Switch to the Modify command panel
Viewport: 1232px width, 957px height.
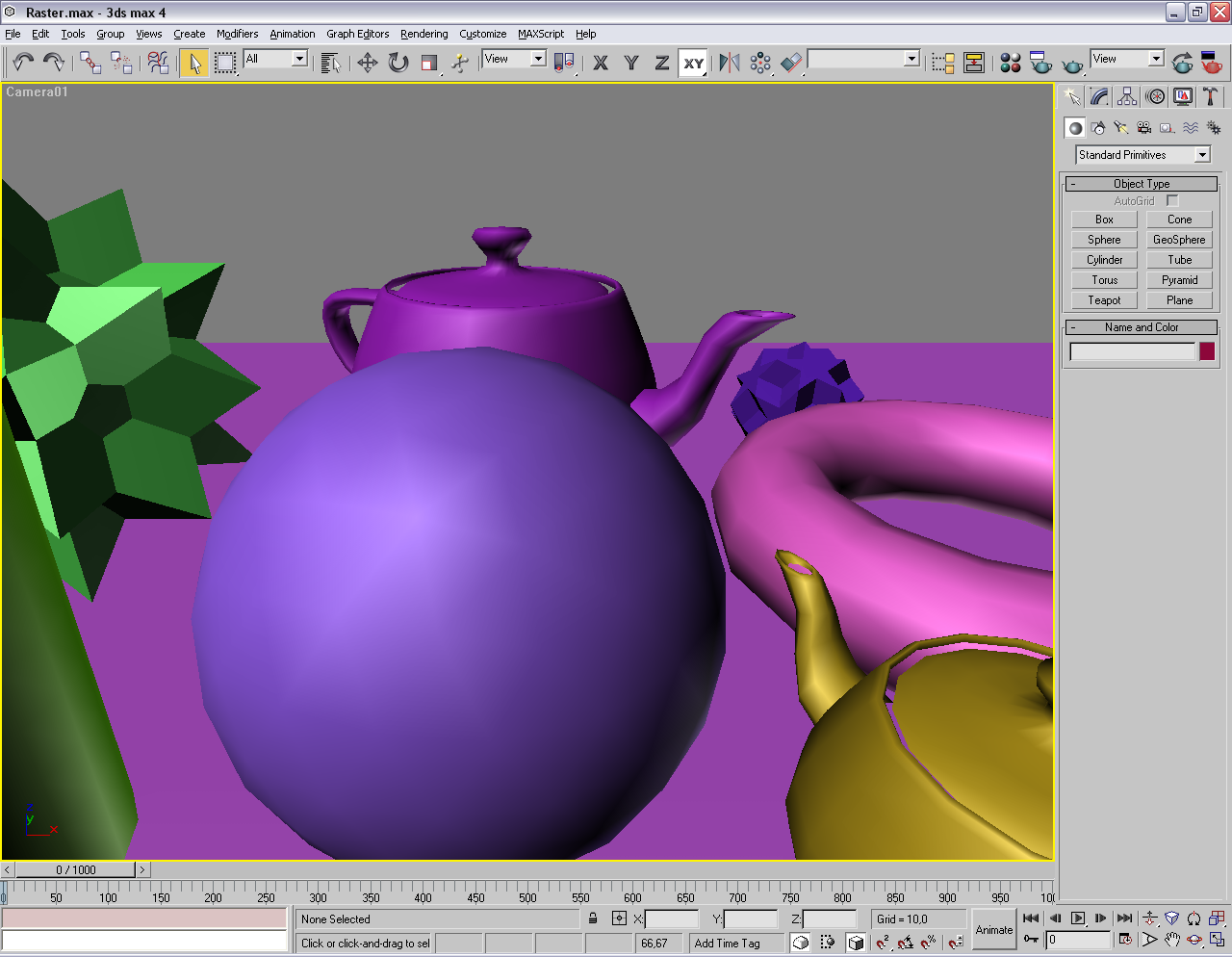(1099, 96)
